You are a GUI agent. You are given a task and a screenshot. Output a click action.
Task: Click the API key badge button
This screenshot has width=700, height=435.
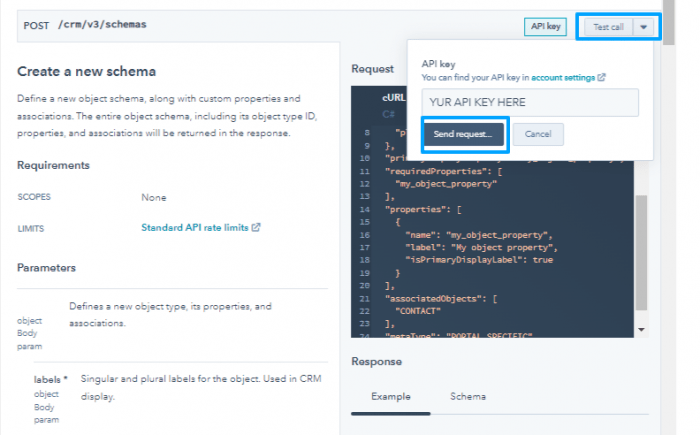545,26
